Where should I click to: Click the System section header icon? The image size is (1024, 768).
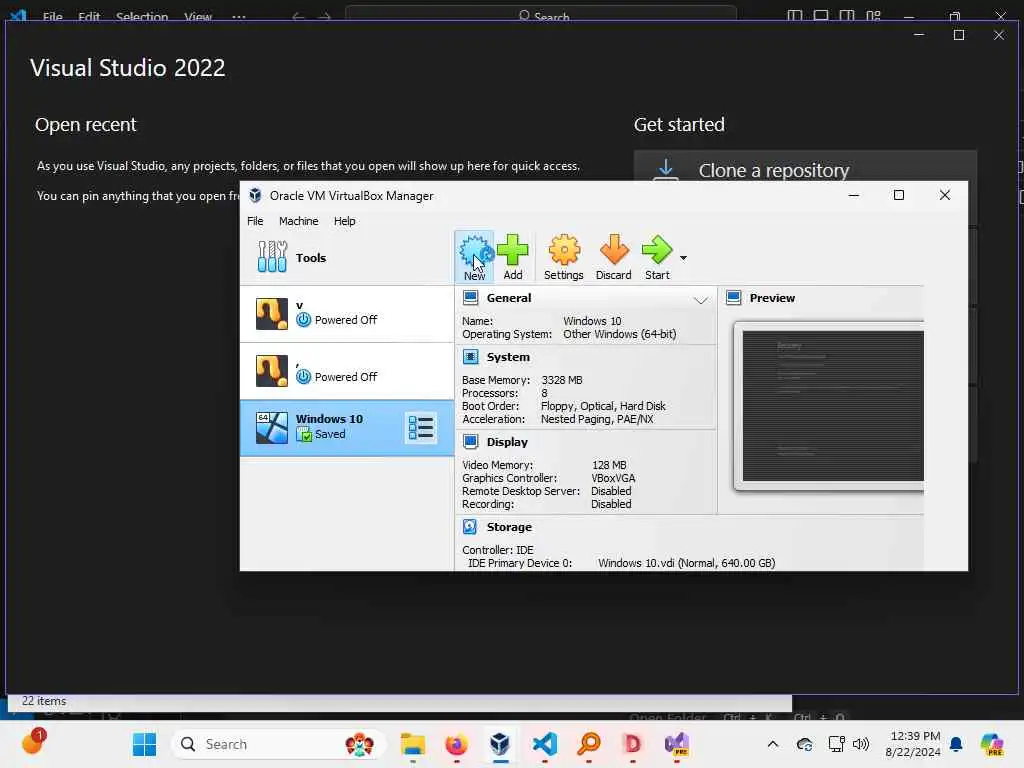coord(470,357)
